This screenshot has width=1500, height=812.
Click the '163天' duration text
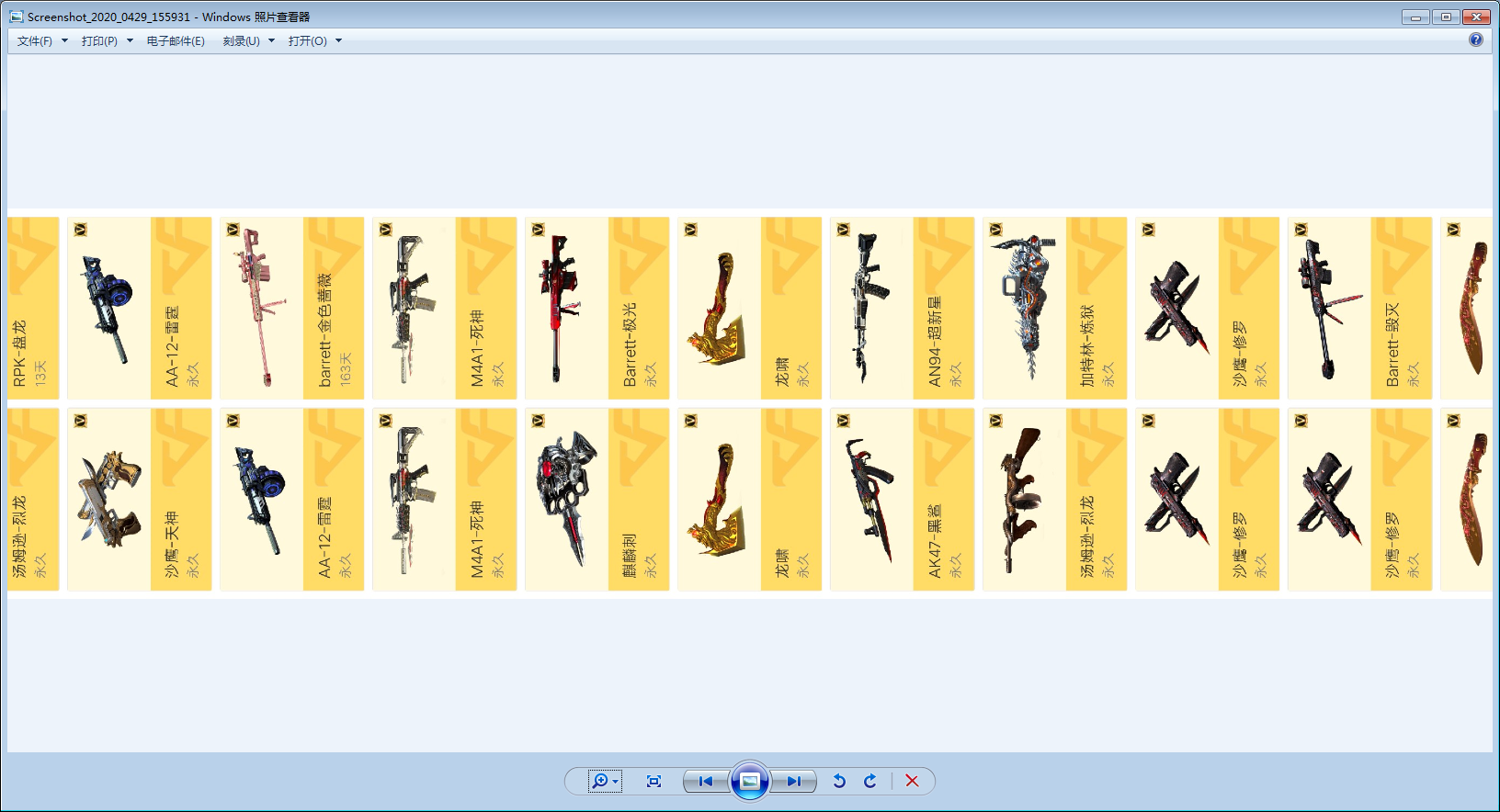click(346, 369)
